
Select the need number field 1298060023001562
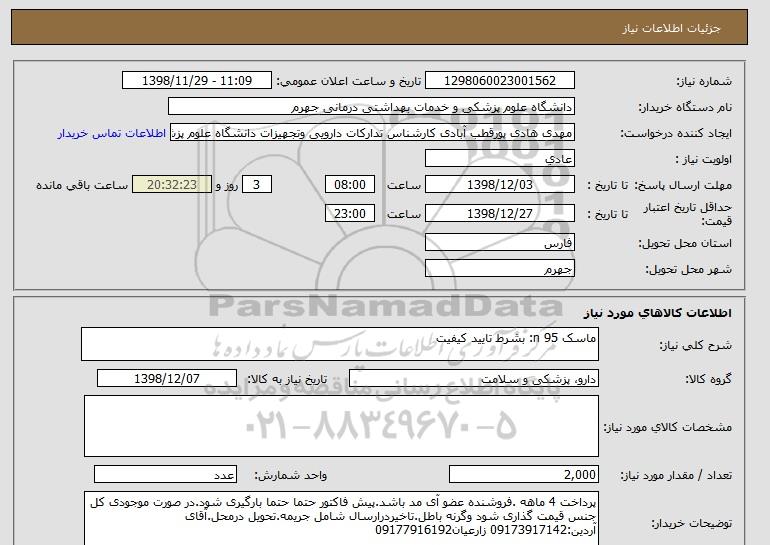tap(499, 81)
